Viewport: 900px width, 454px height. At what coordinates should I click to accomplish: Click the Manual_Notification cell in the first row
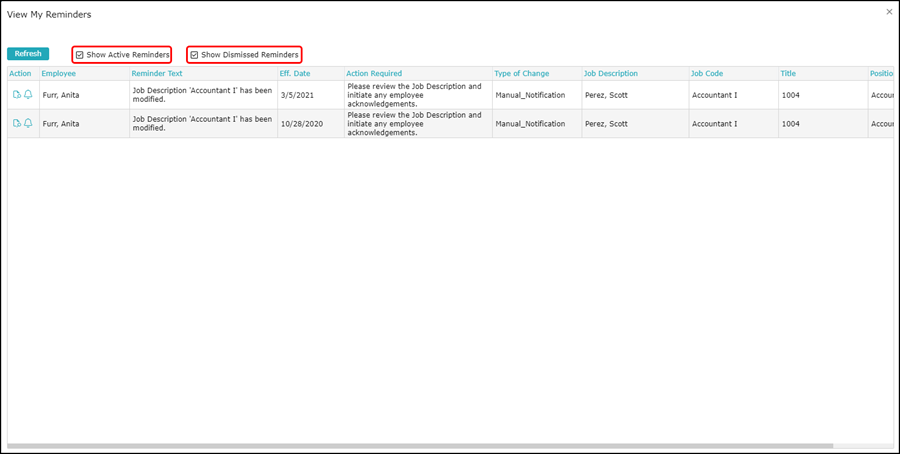tap(530, 95)
